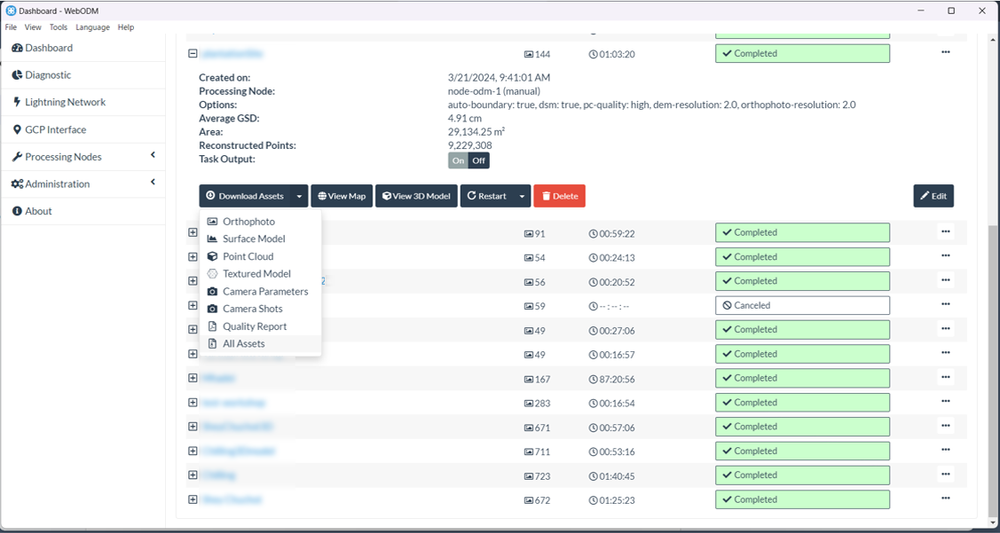
Task: Download the Point Cloud asset
Action: point(260,256)
